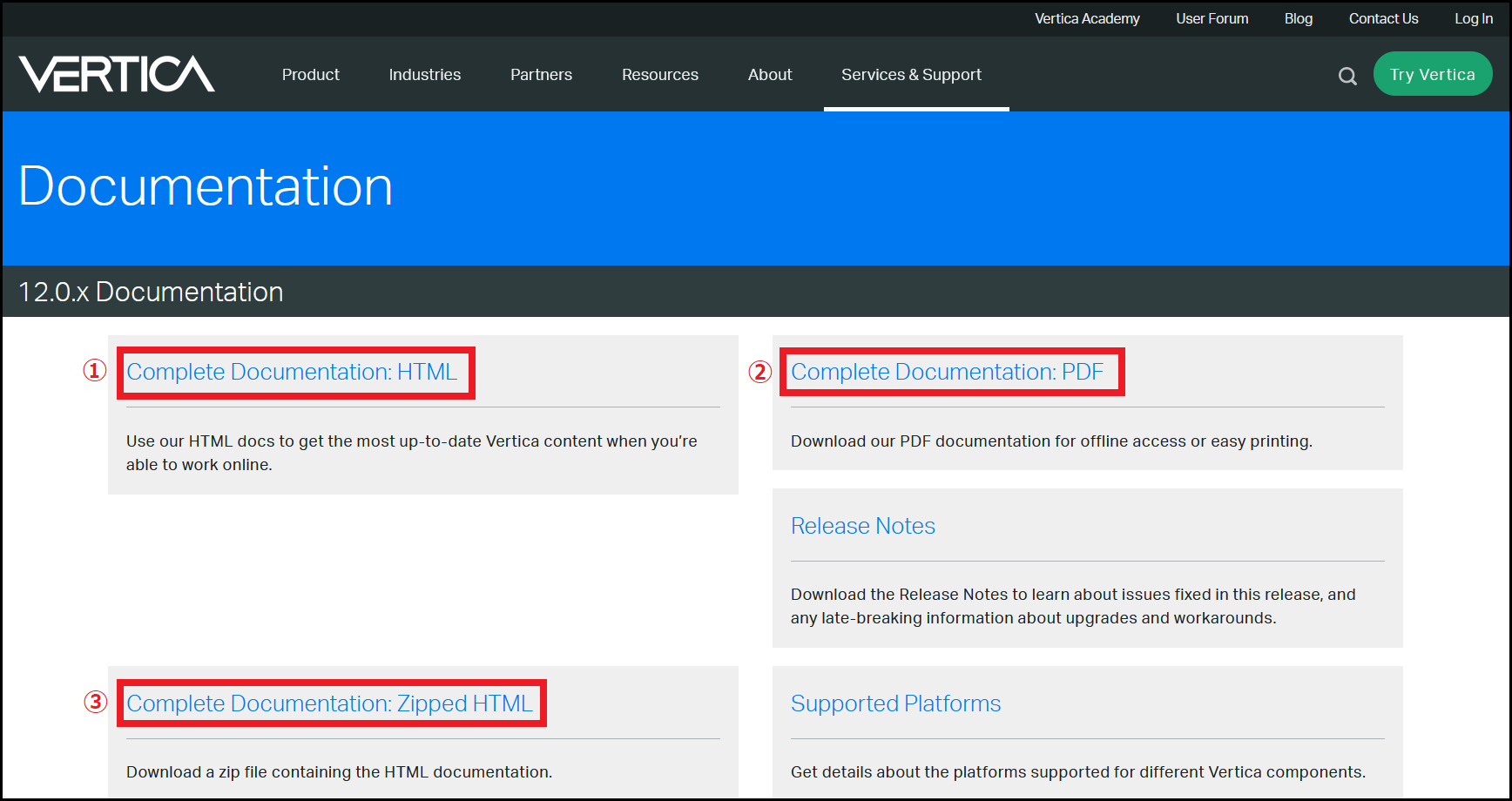Open the Partners menu

click(x=541, y=75)
